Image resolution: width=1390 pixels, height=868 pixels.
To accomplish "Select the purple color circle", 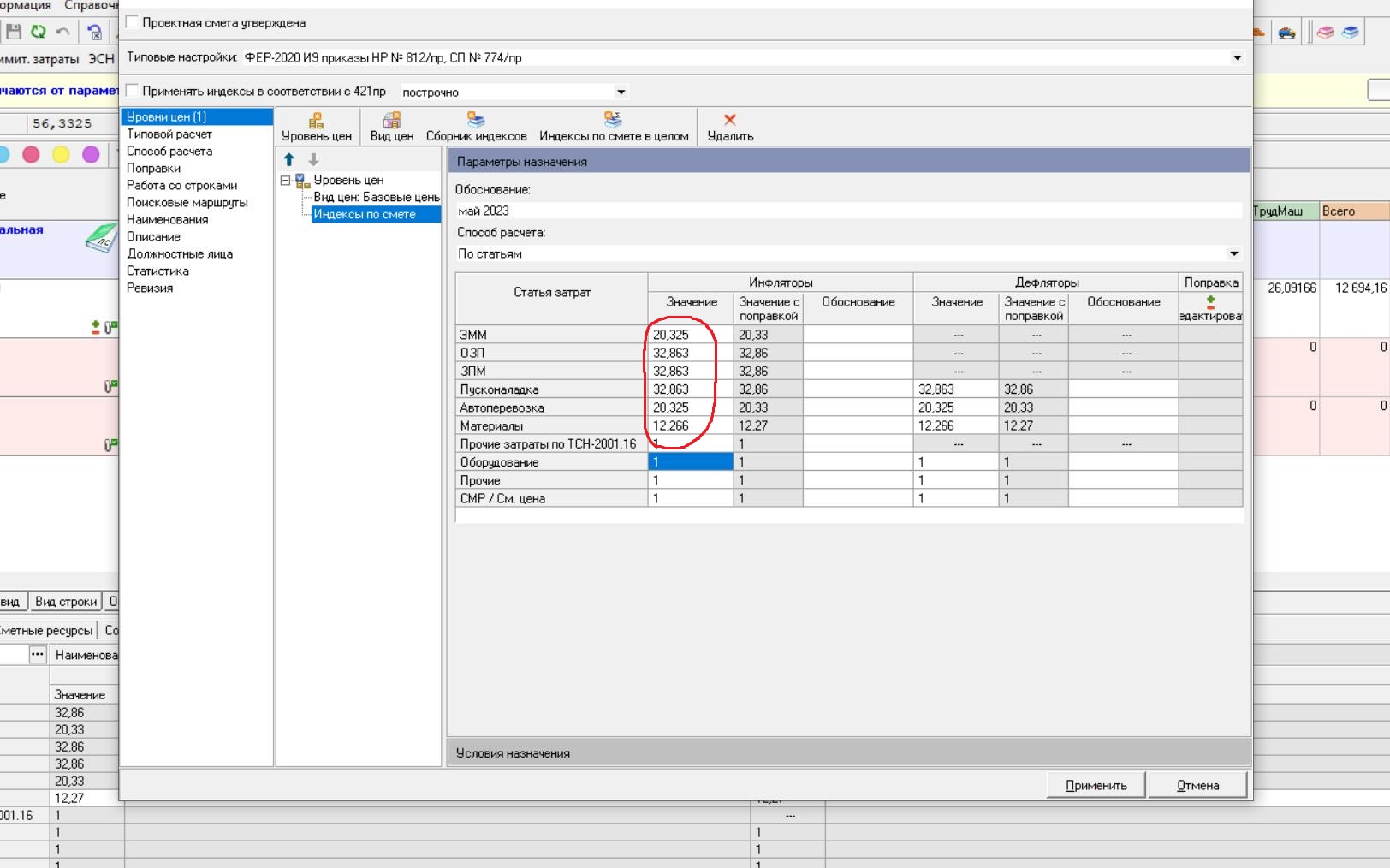I will pos(91,154).
